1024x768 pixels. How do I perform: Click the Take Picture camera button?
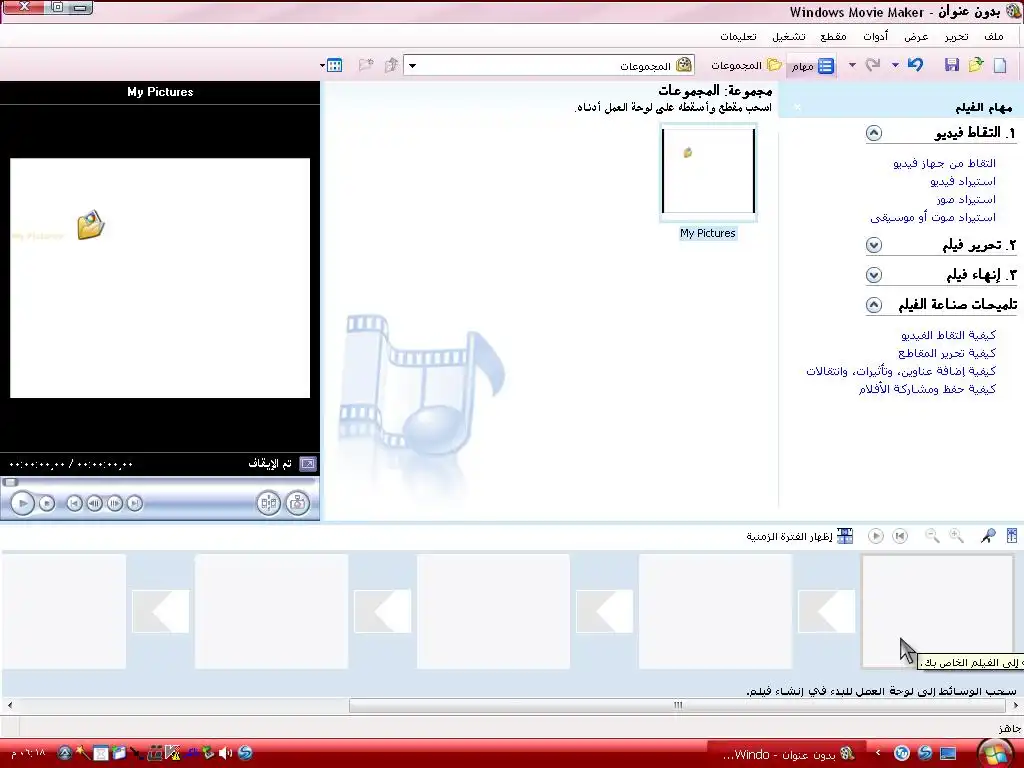[298, 504]
